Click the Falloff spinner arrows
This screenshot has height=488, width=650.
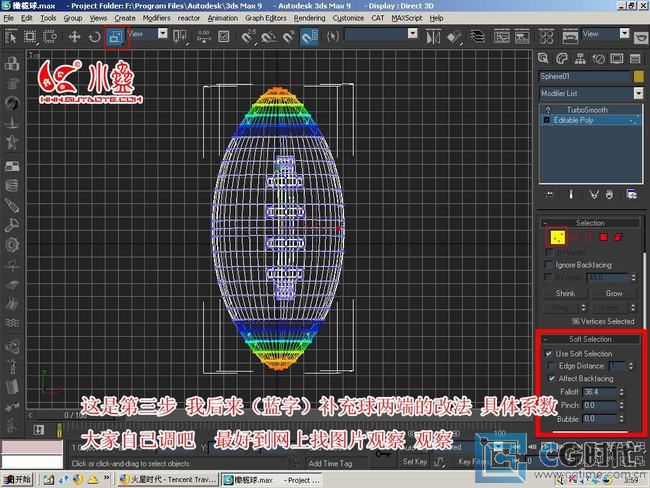(x=621, y=392)
